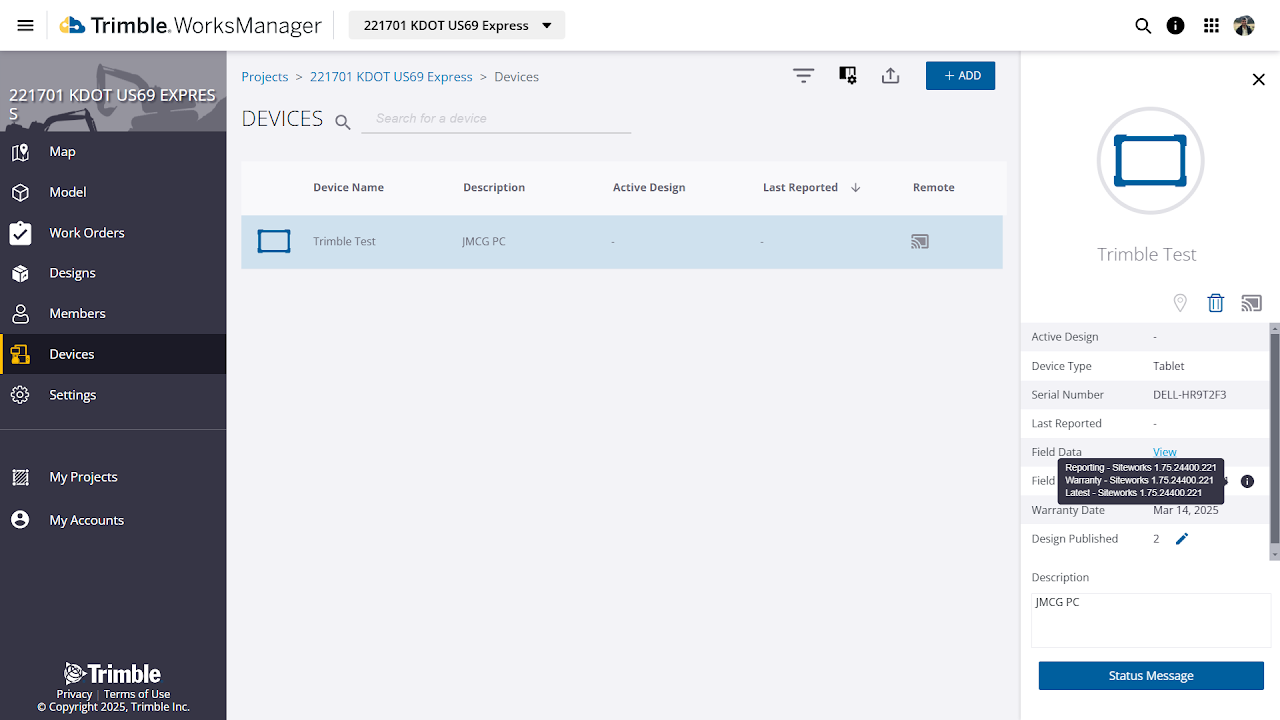Open the column settings icon
This screenshot has height=720, width=1280.
(848, 76)
